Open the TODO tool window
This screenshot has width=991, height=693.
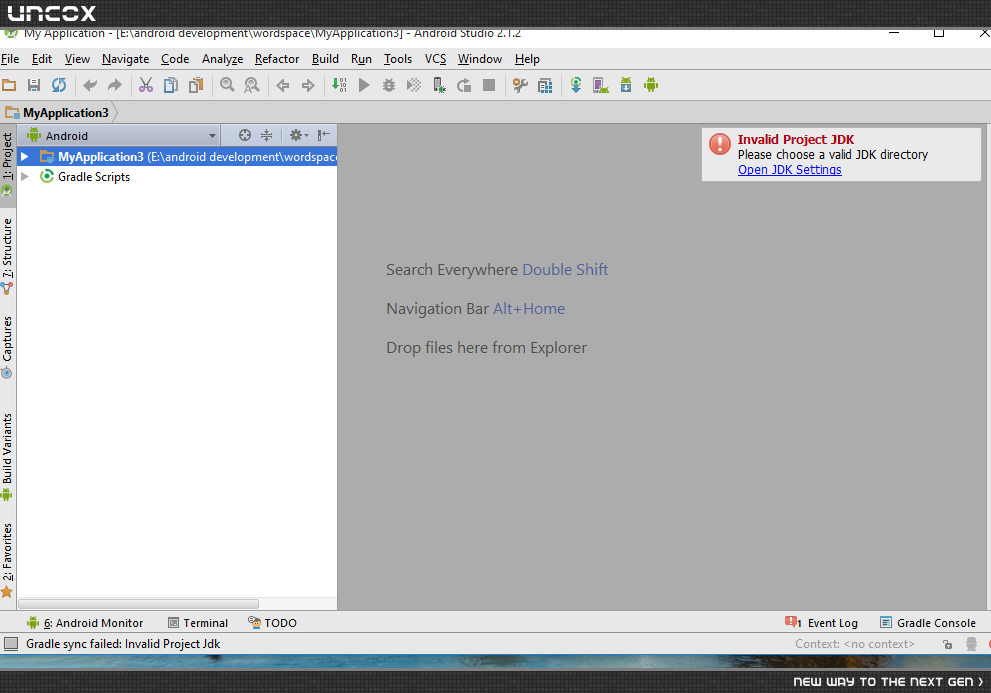point(272,623)
